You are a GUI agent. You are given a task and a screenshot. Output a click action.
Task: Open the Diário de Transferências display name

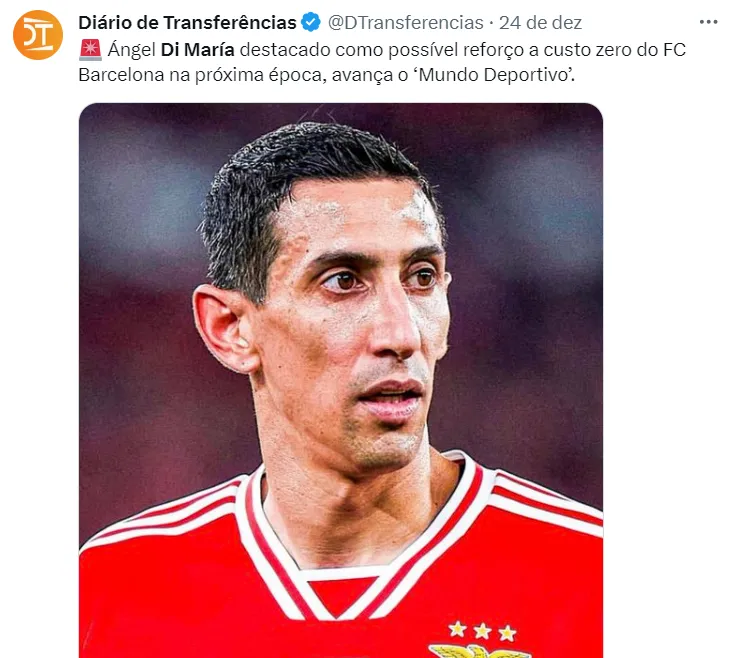coord(187,23)
